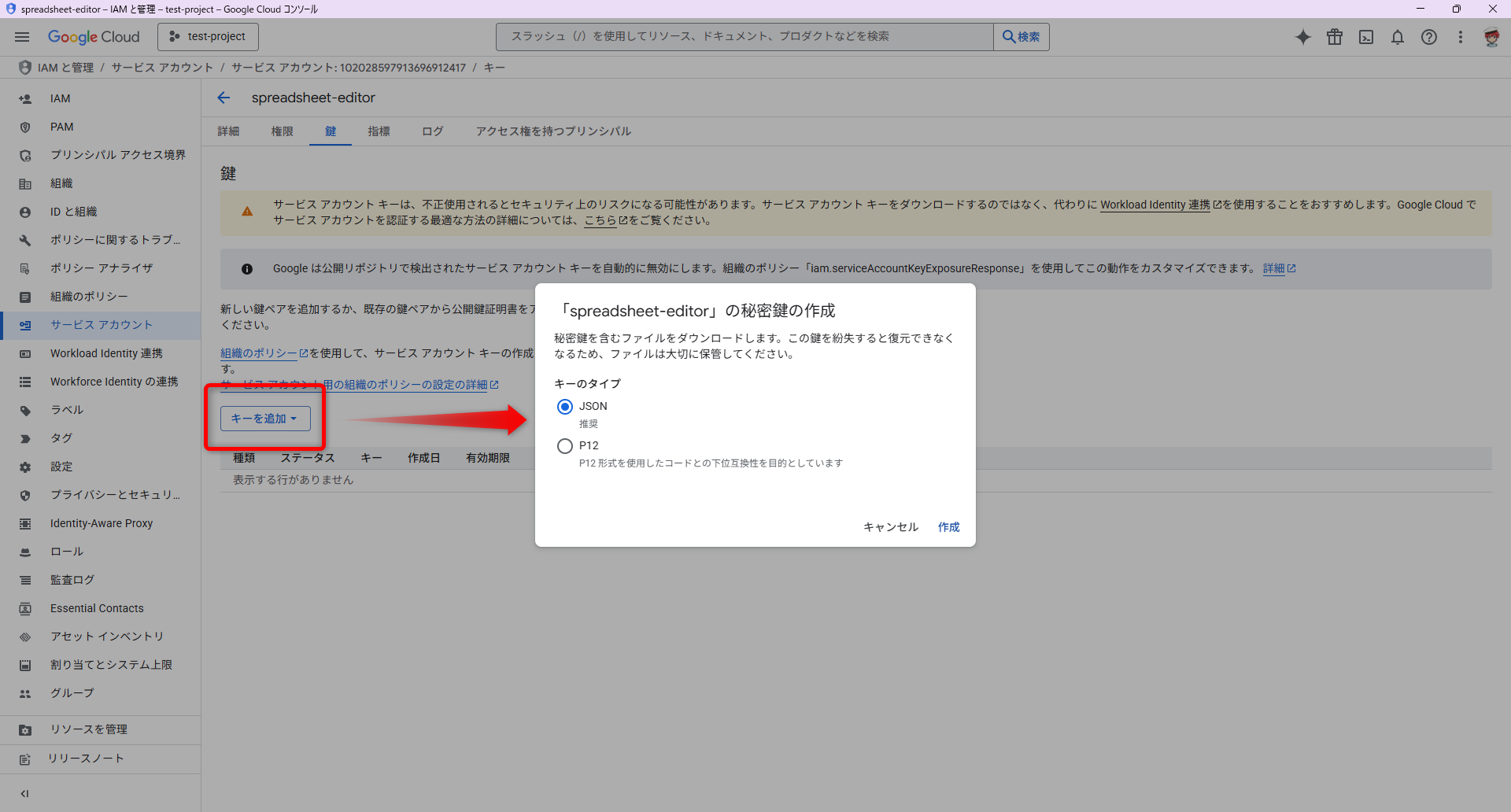Open the test-project project picker

pos(208,37)
